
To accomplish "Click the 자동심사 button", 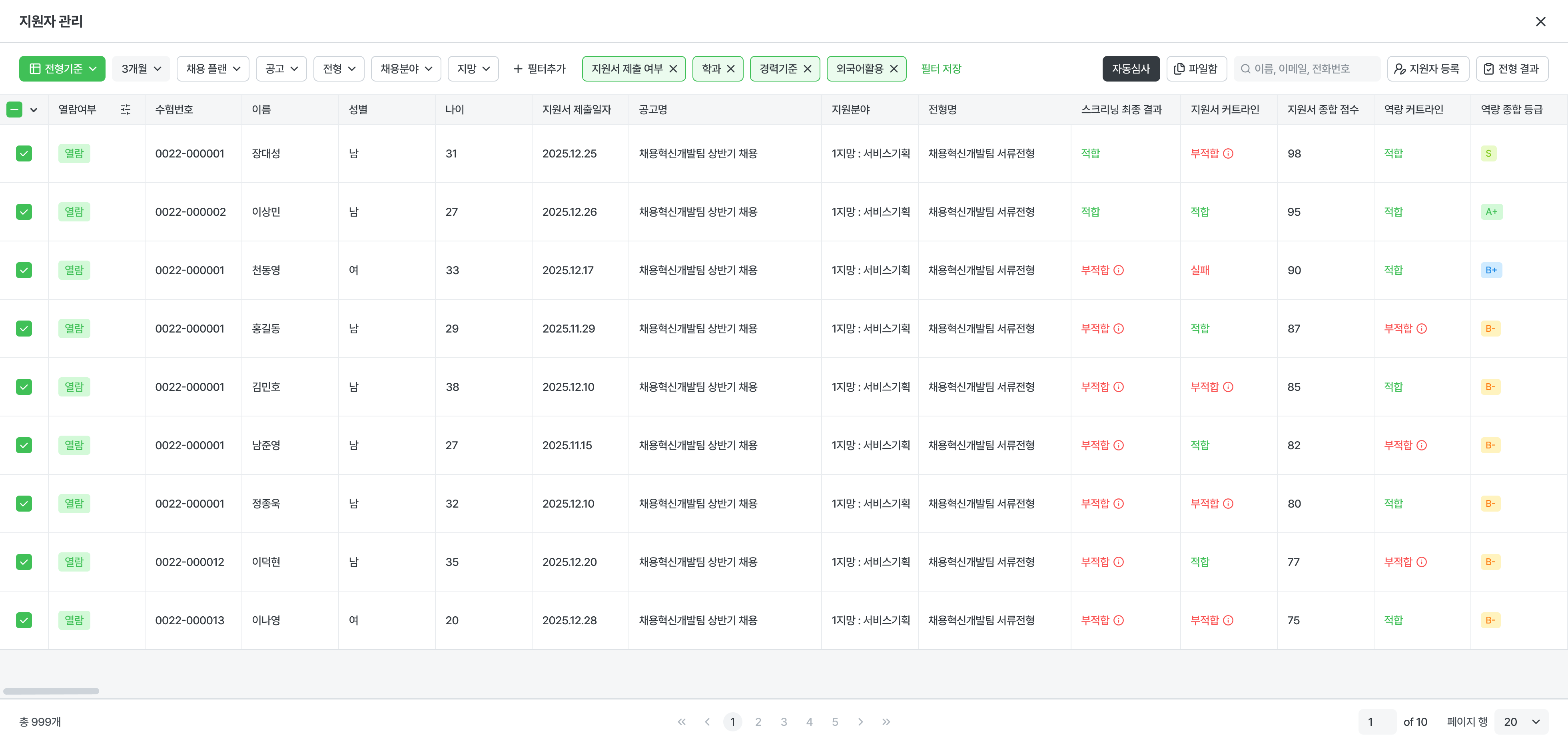I will pos(1130,69).
